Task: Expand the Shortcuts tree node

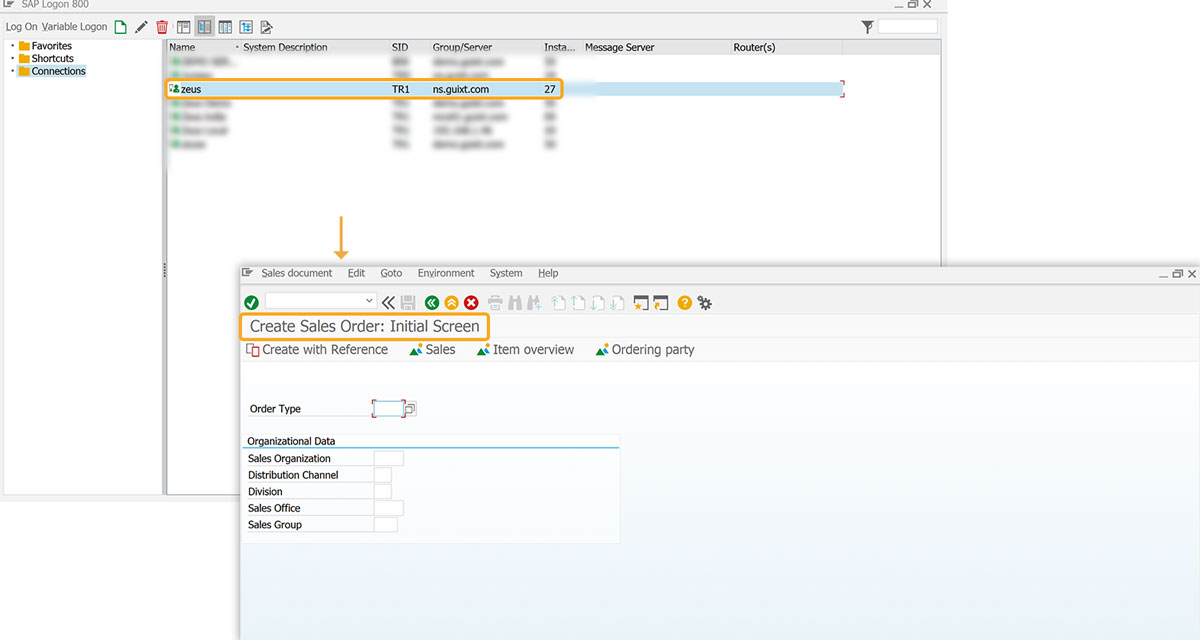Action: pos(12,59)
